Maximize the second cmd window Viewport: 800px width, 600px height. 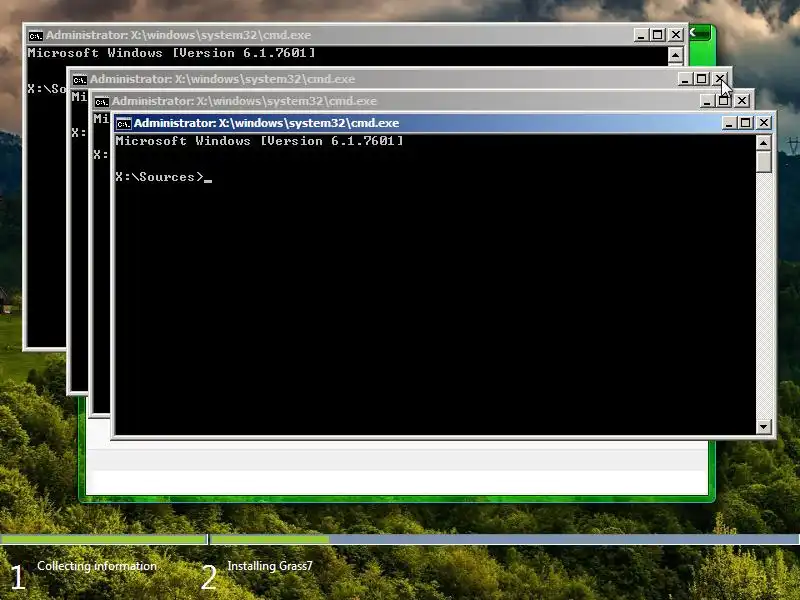tap(702, 79)
